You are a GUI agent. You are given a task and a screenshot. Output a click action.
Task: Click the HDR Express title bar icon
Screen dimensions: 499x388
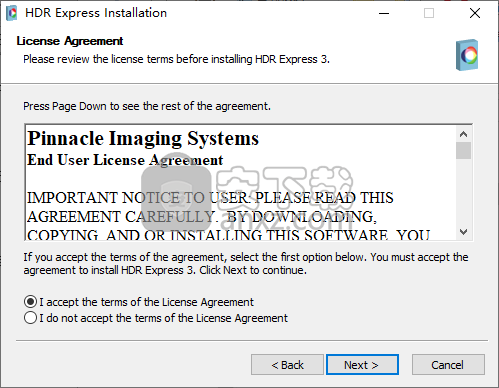pyautogui.click(x=12, y=13)
